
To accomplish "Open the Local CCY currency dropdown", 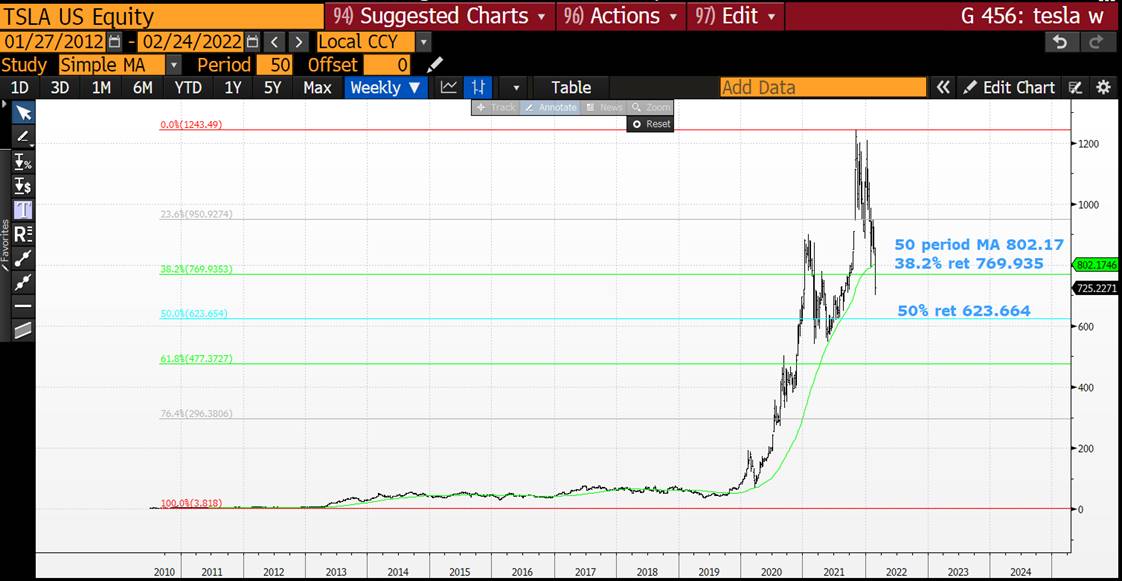I will pyautogui.click(x=424, y=42).
